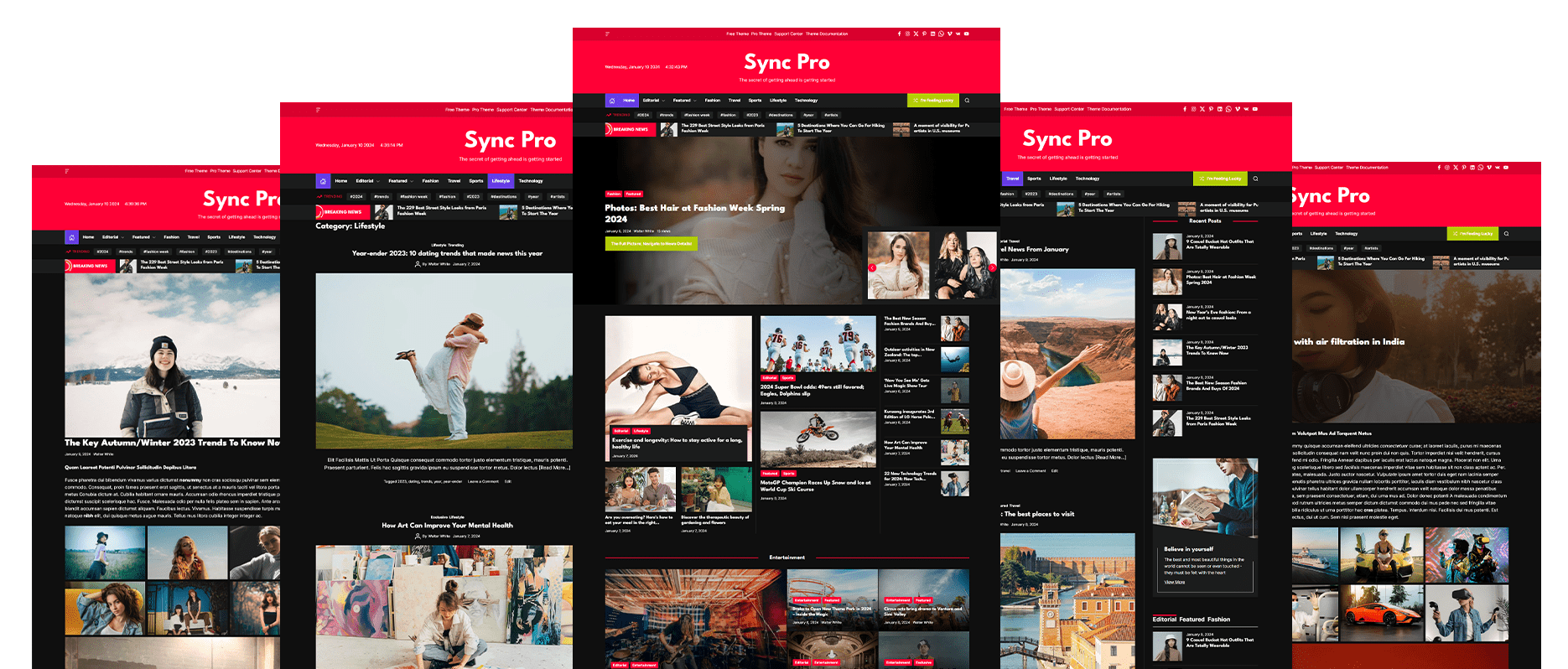Click search icon in second-right Travel page
This screenshot has height=669, width=1568.
1255,179
